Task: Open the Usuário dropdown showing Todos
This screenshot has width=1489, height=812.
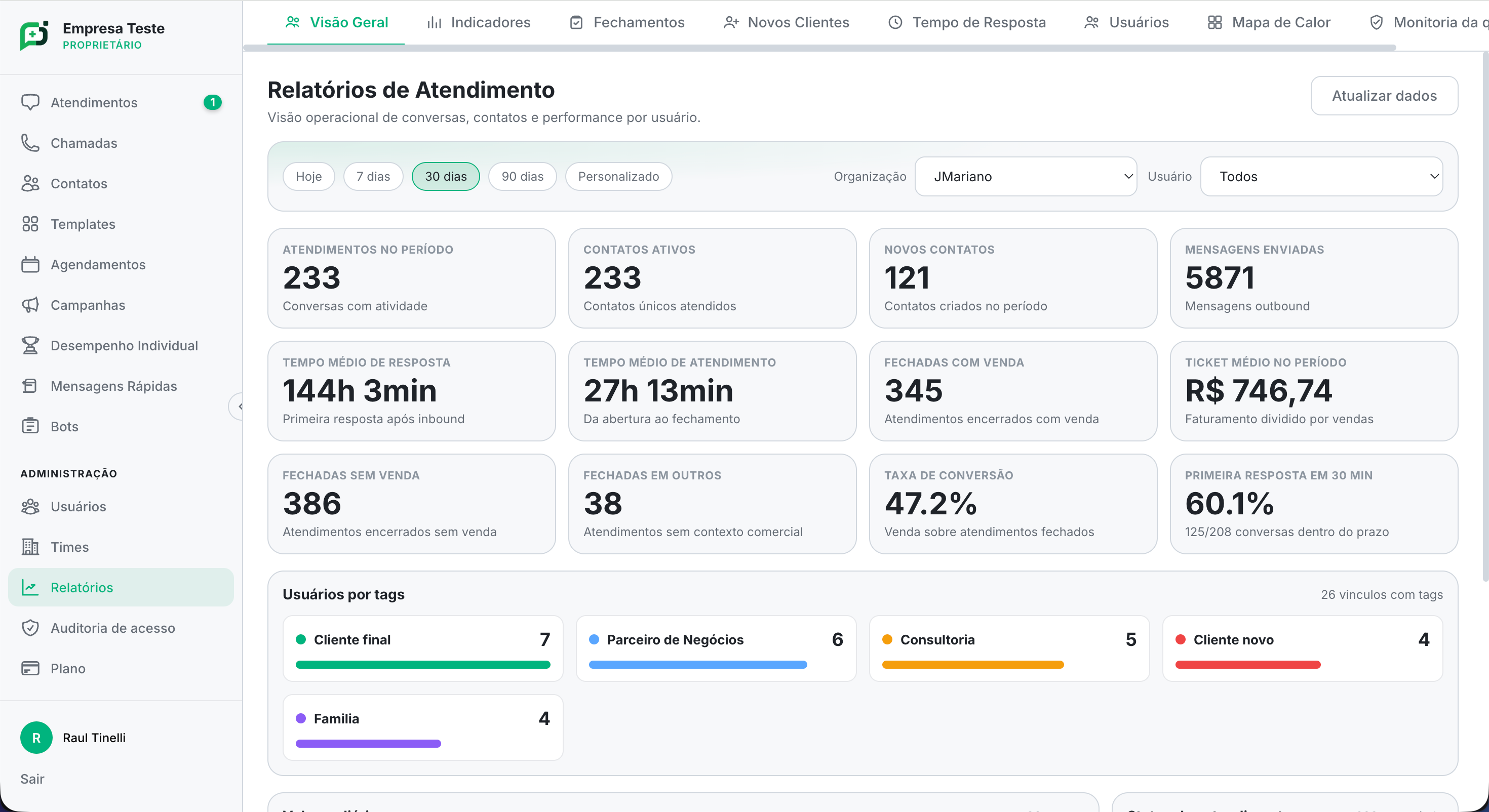Action: tap(1321, 176)
